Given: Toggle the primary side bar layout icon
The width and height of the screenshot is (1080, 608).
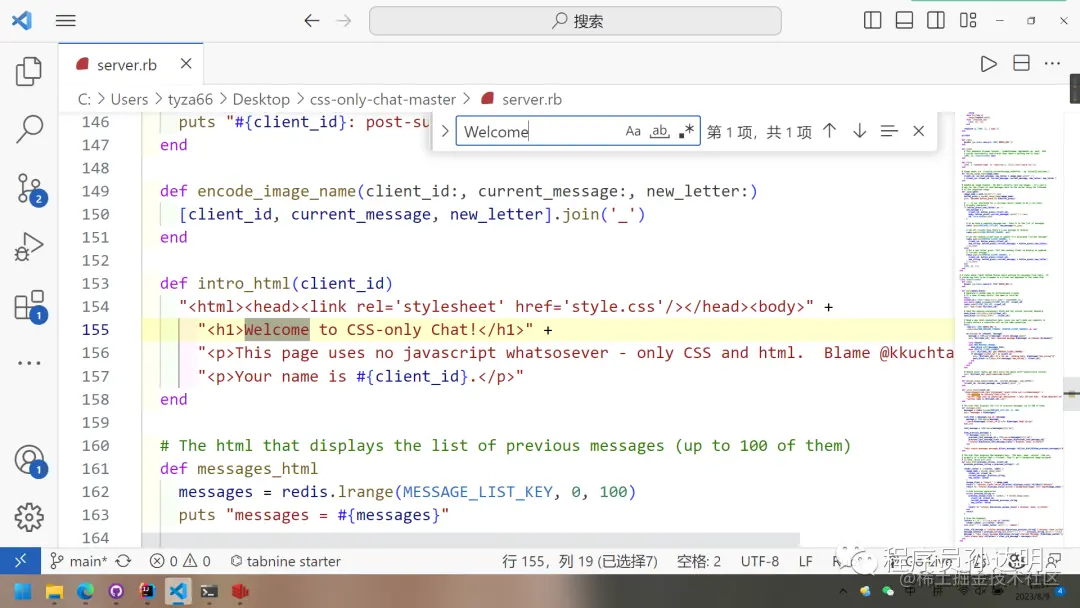Looking at the screenshot, I should (x=872, y=21).
